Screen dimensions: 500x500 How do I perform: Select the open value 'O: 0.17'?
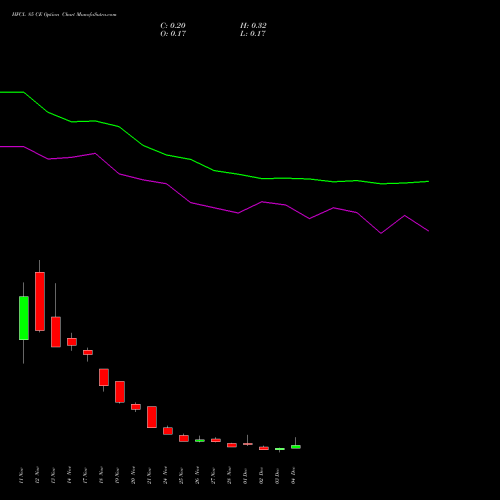coord(173,34)
